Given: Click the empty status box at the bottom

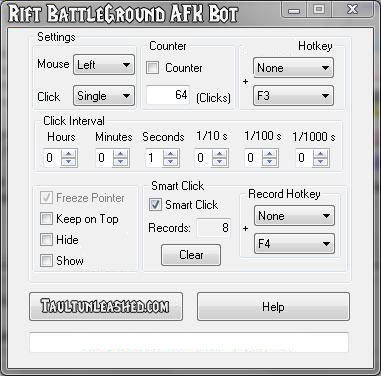Looking at the screenshot, I should click(x=189, y=342).
